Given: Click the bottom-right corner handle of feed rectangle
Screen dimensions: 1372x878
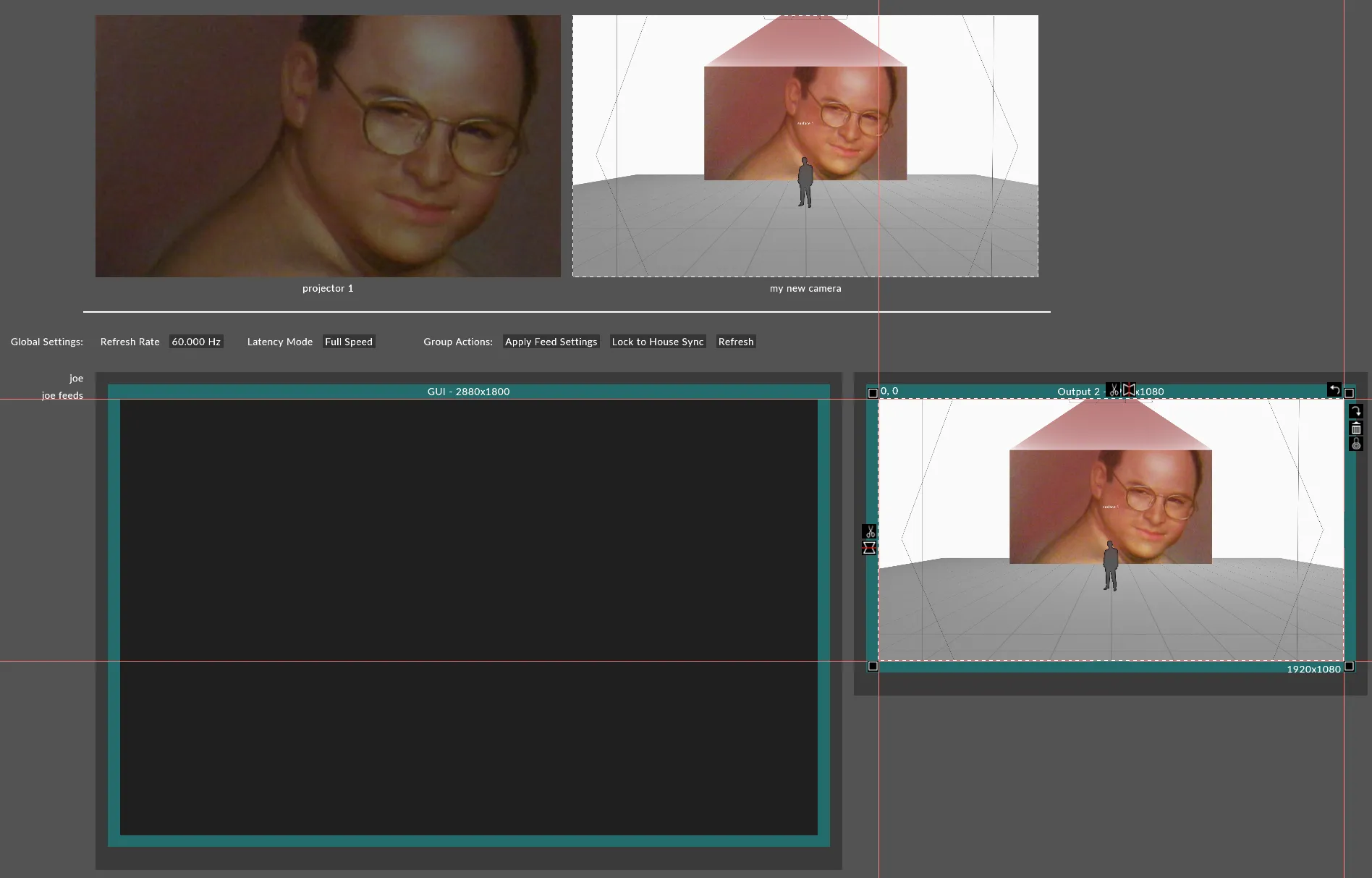Looking at the screenshot, I should coord(1349,666).
